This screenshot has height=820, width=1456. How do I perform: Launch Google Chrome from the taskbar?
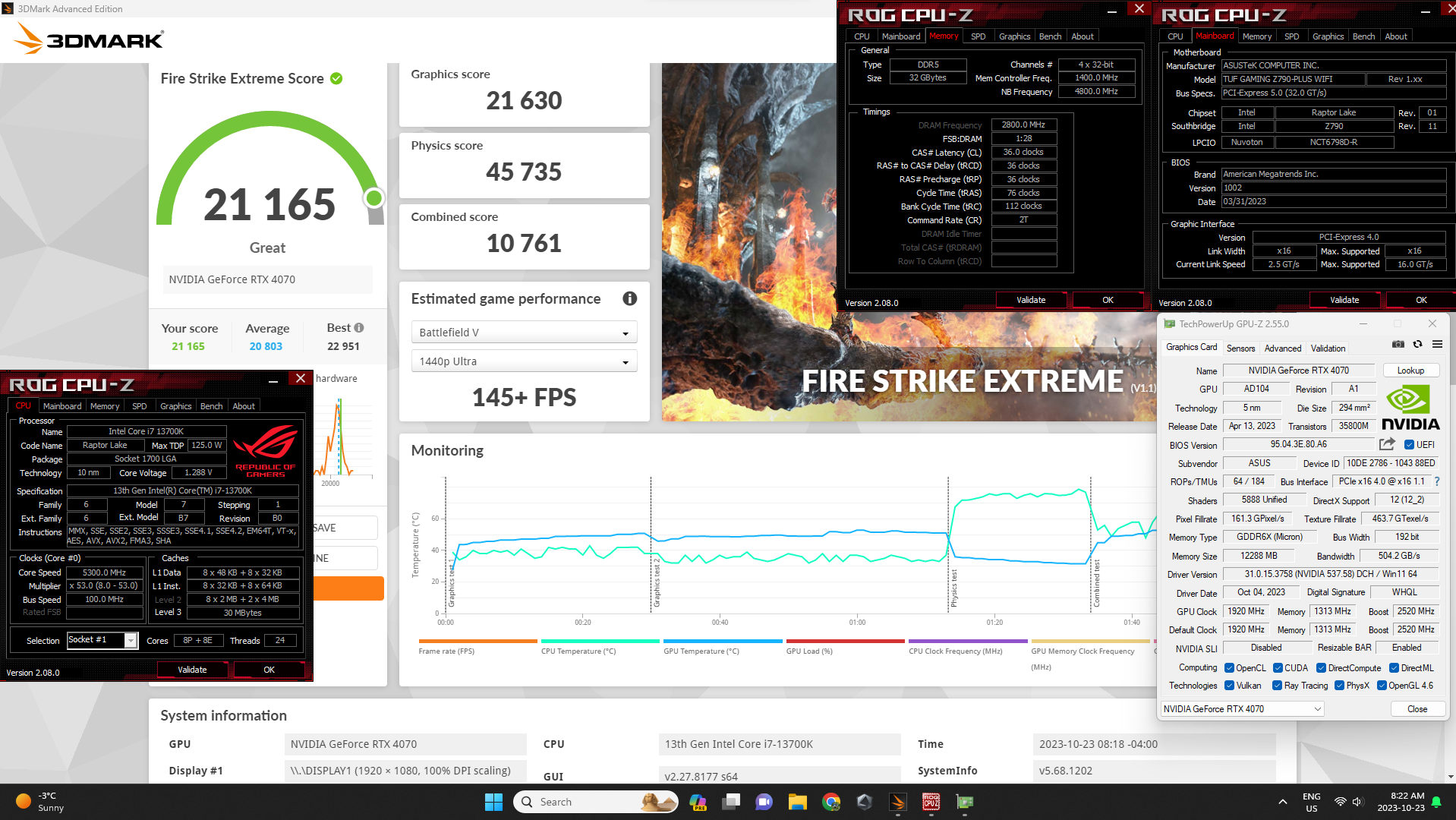pos(831,802)
